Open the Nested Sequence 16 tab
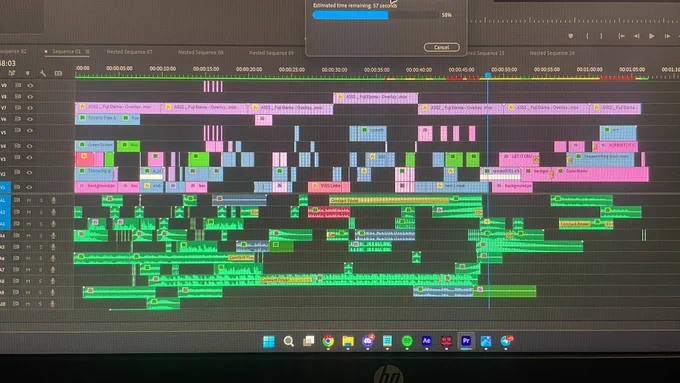The width and height of the screenshot is (680, 383). (552, 53)
